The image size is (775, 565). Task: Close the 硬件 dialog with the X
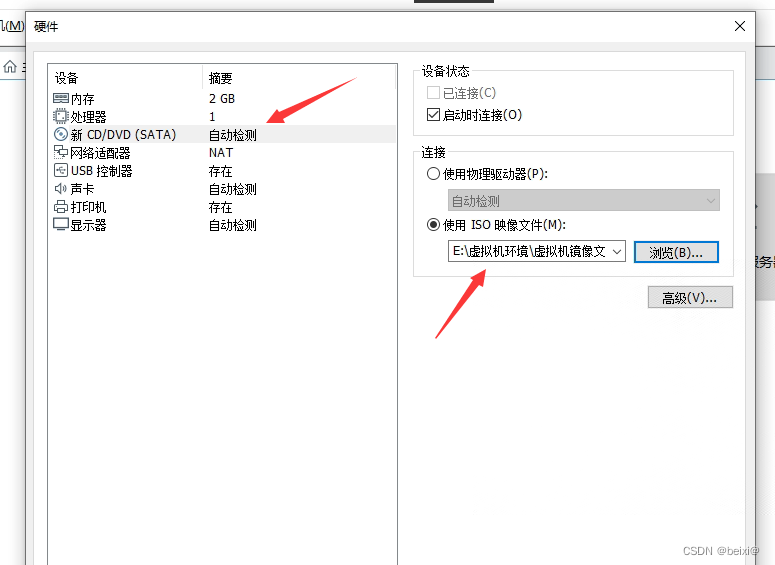[x=740, y=26]
